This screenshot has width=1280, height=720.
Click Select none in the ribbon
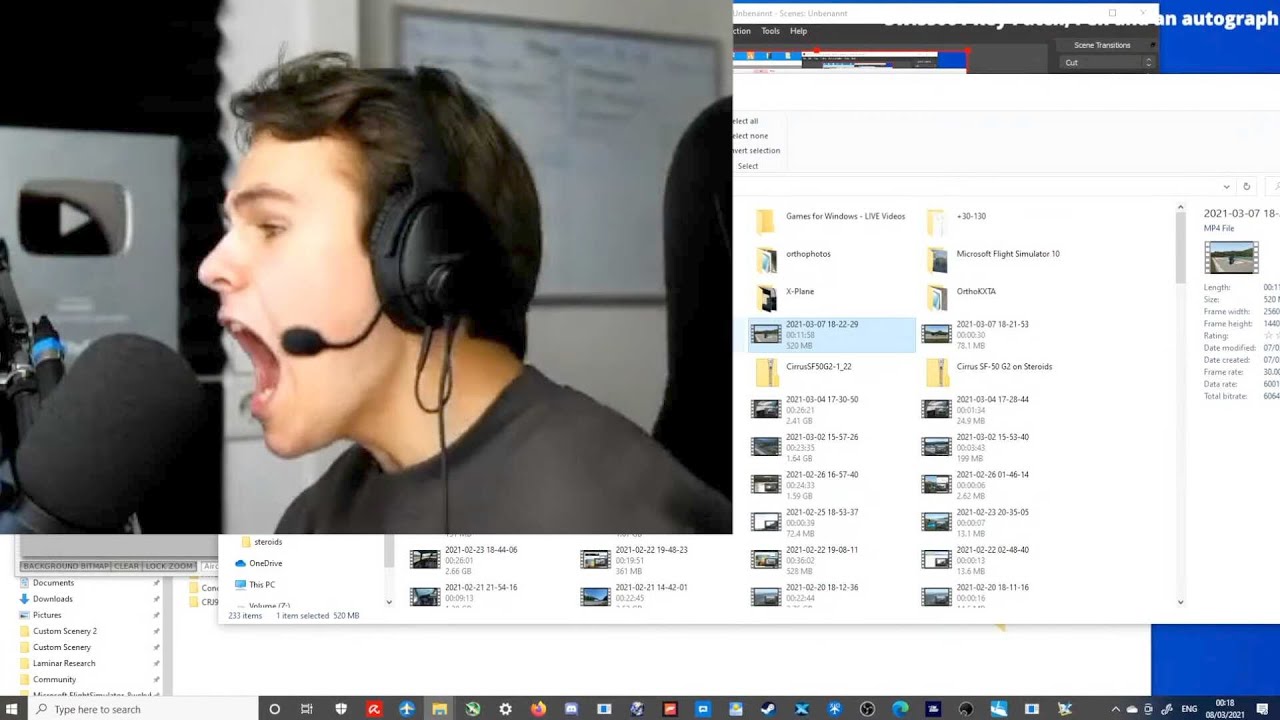pyautogui.click(x=749, y=136)
